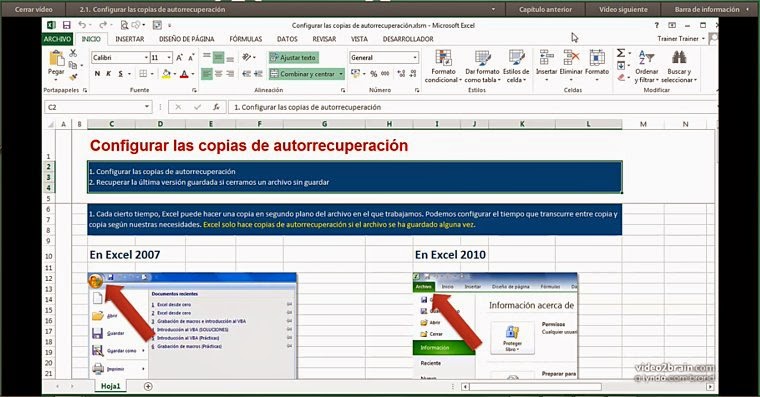This screenshot has width=760, height=397.
Task: Click the Fill down icon in Modificar
Action: (621, 65)
